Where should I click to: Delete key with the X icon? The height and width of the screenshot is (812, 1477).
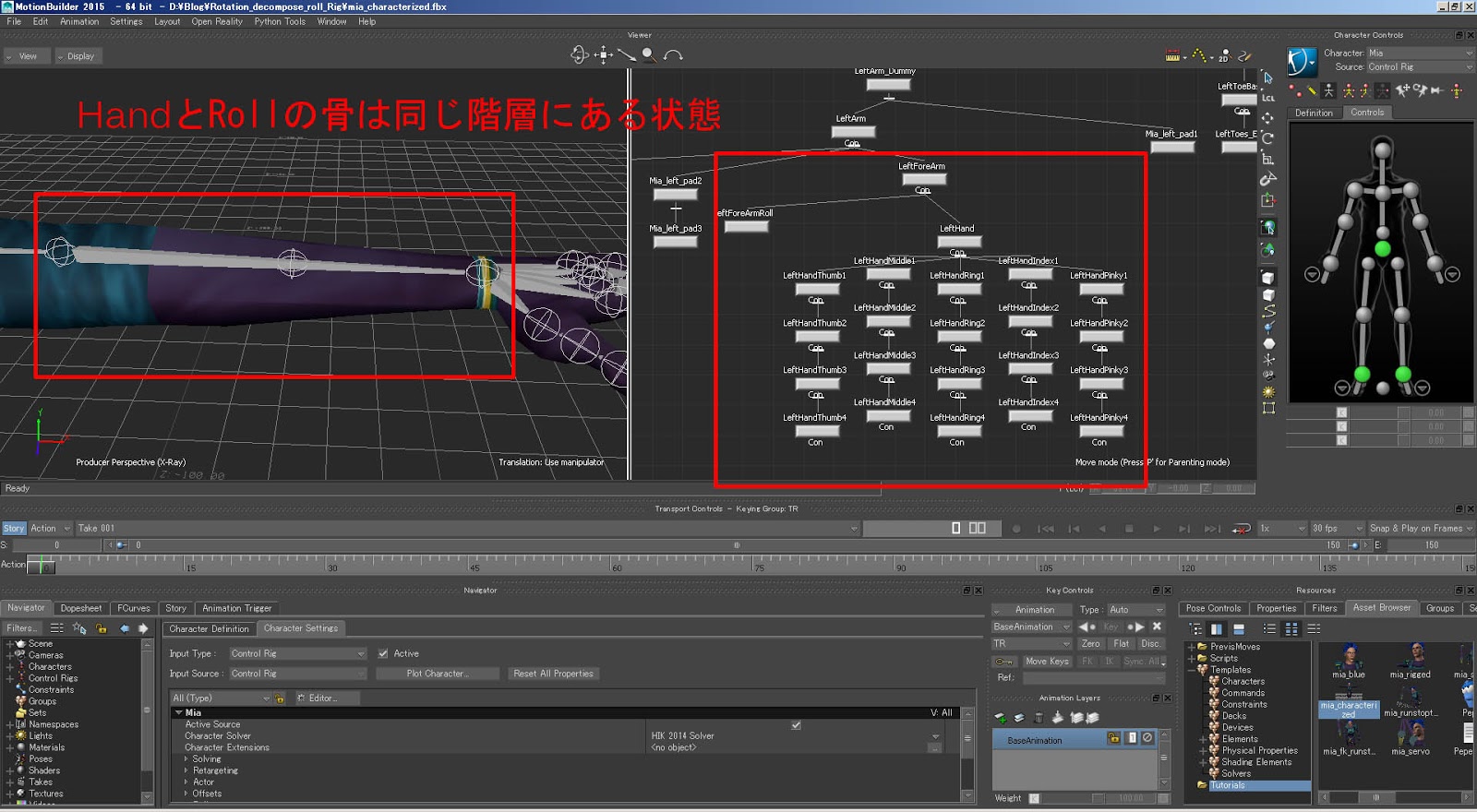tap(1157, 627)
